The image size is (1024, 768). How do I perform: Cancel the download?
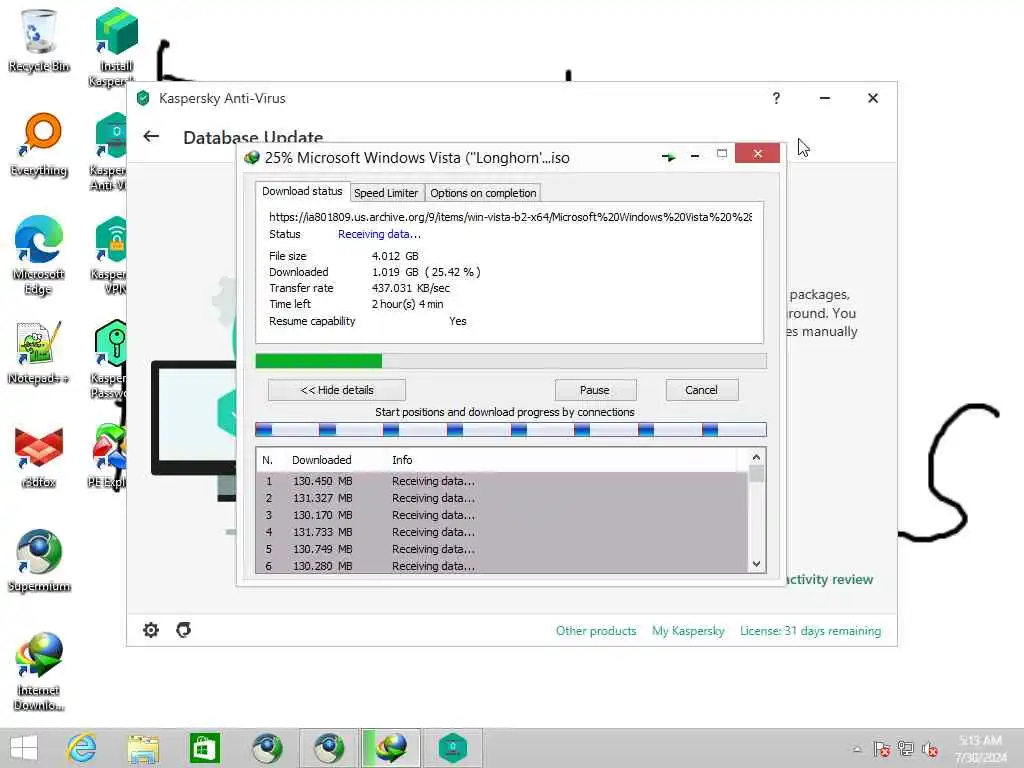click(701, 390)
